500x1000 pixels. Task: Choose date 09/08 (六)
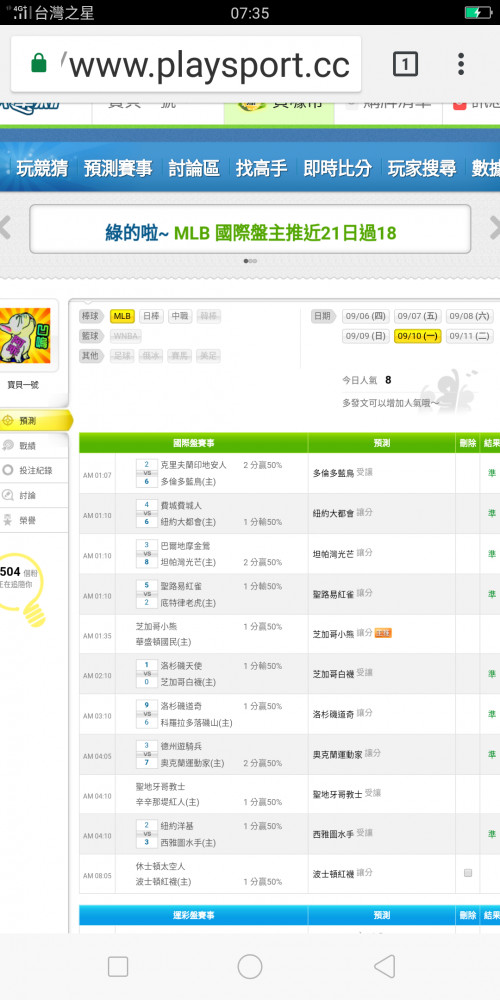point(469,316)
